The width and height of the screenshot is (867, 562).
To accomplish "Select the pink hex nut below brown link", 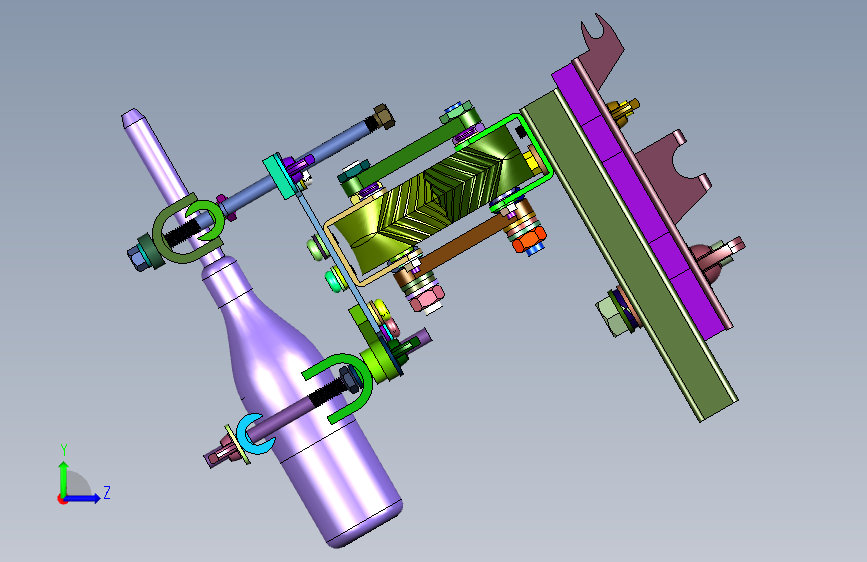I will coord(425,299).
